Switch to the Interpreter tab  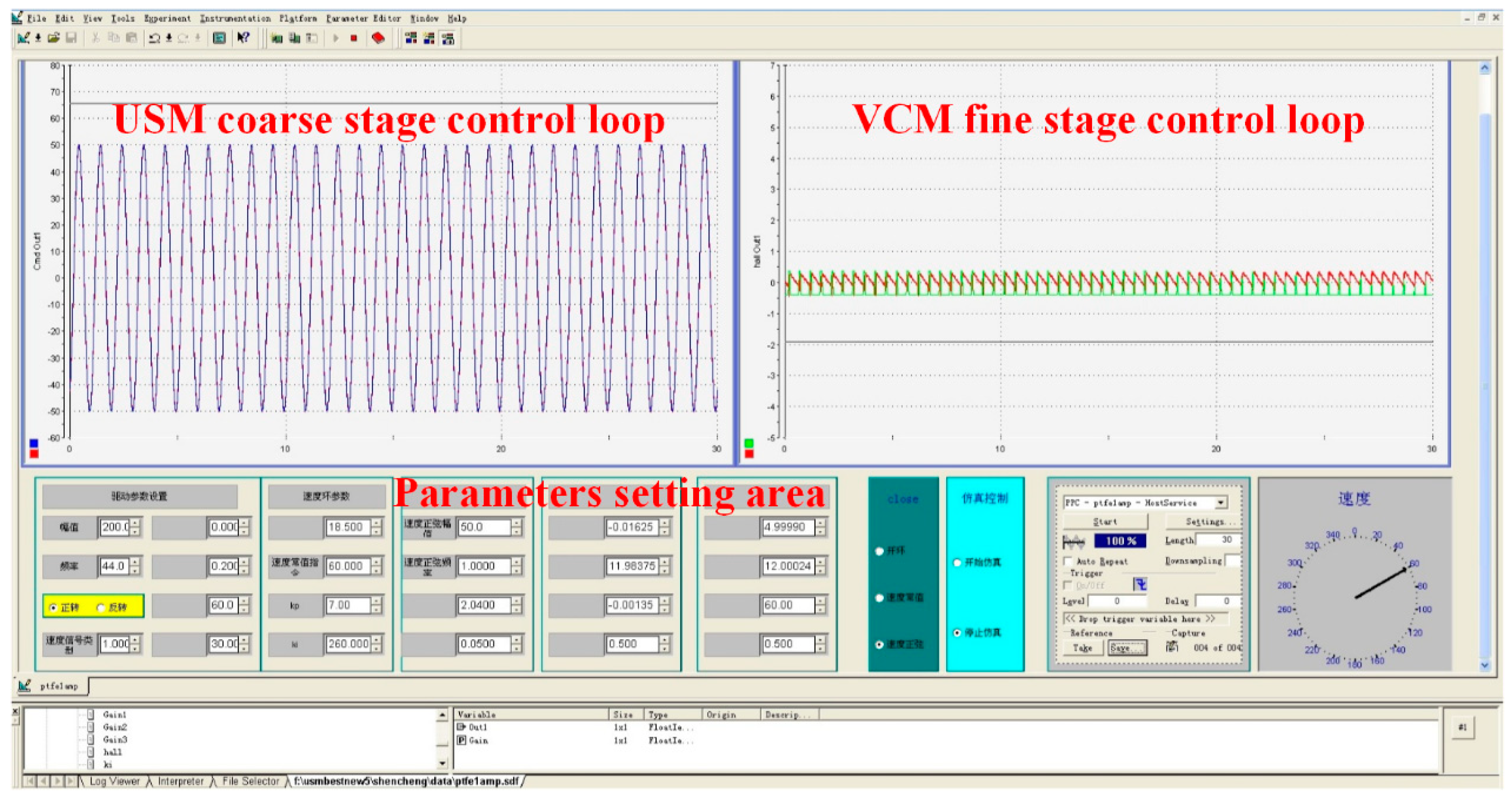click(x=180, y=782)
